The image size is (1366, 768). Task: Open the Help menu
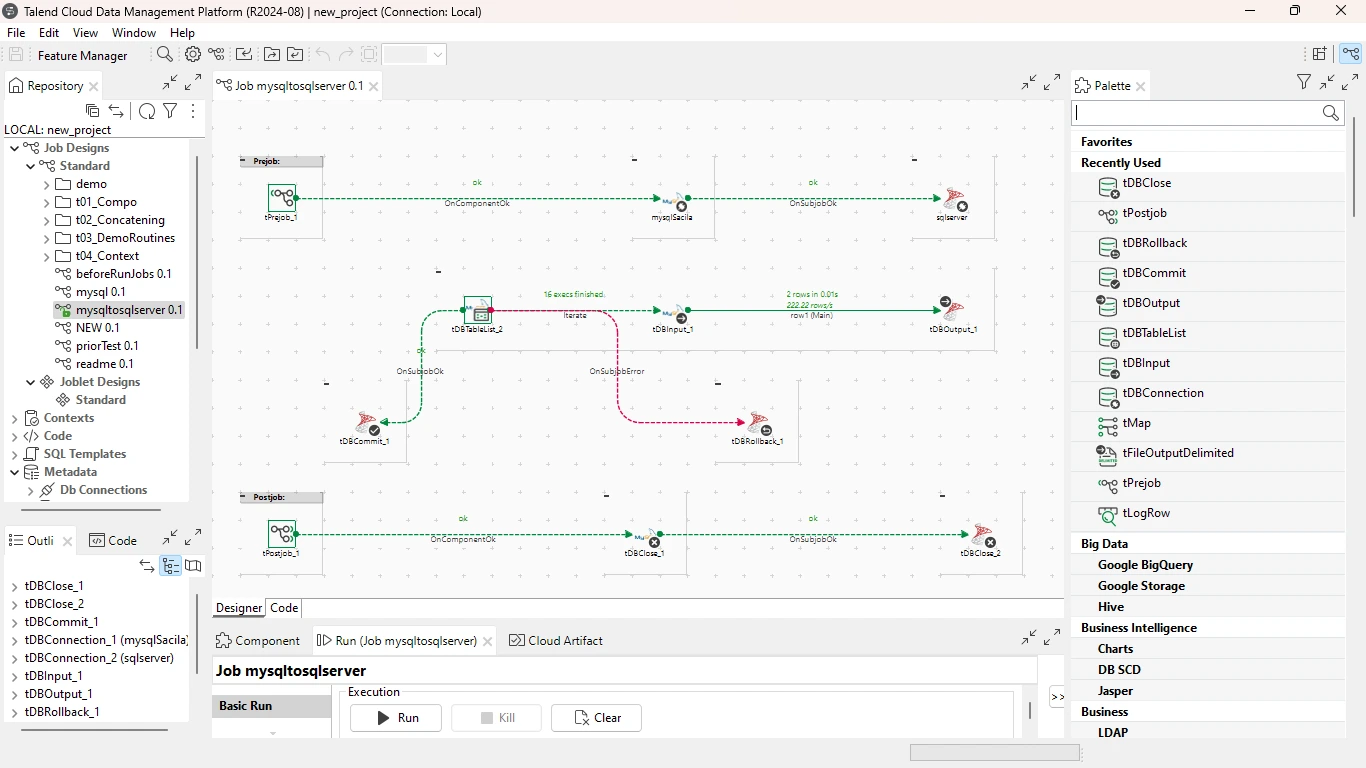pos(182,33)
